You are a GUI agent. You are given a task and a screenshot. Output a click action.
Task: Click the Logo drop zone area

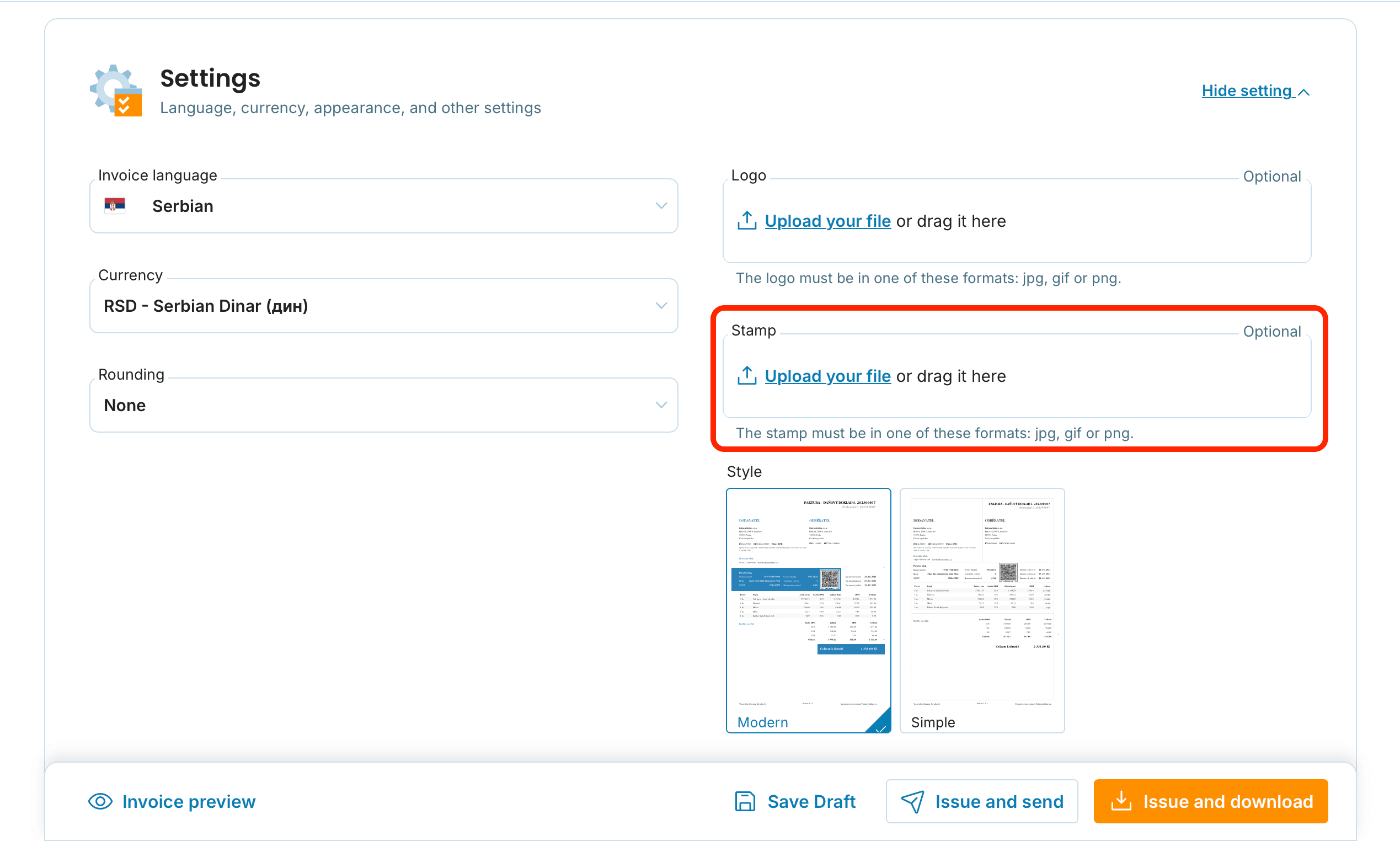1017,221
